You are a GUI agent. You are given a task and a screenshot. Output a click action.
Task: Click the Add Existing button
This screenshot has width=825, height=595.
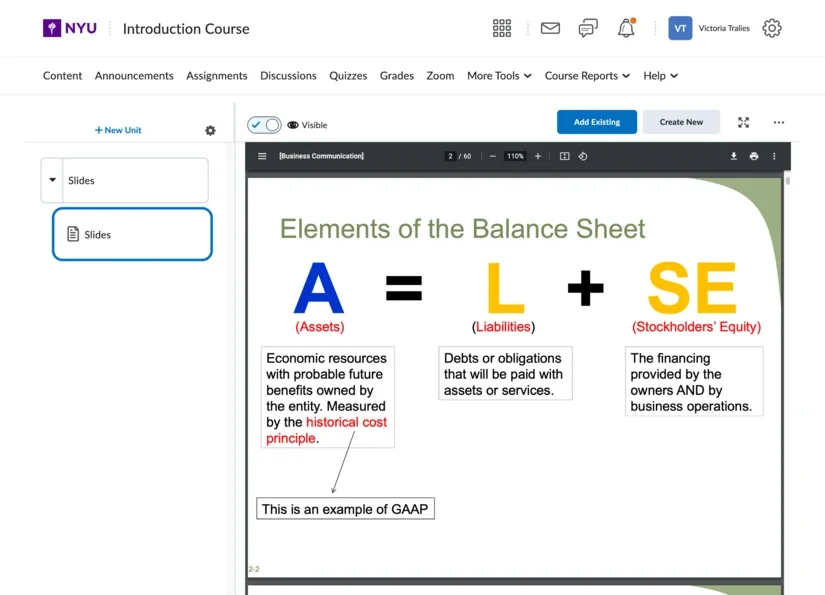(x=597, y=121)
